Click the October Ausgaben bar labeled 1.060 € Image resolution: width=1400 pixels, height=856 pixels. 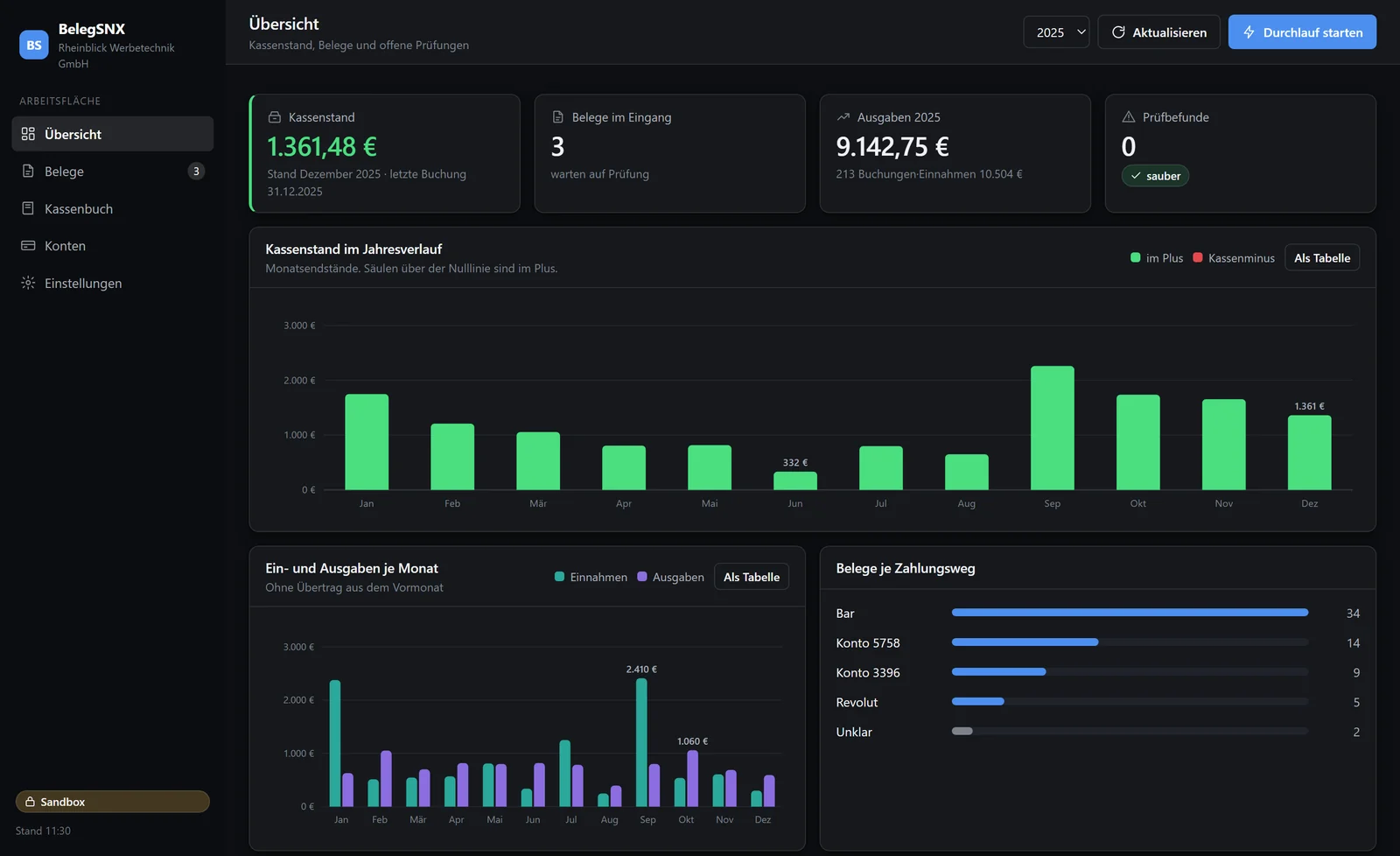coord(693,778)
